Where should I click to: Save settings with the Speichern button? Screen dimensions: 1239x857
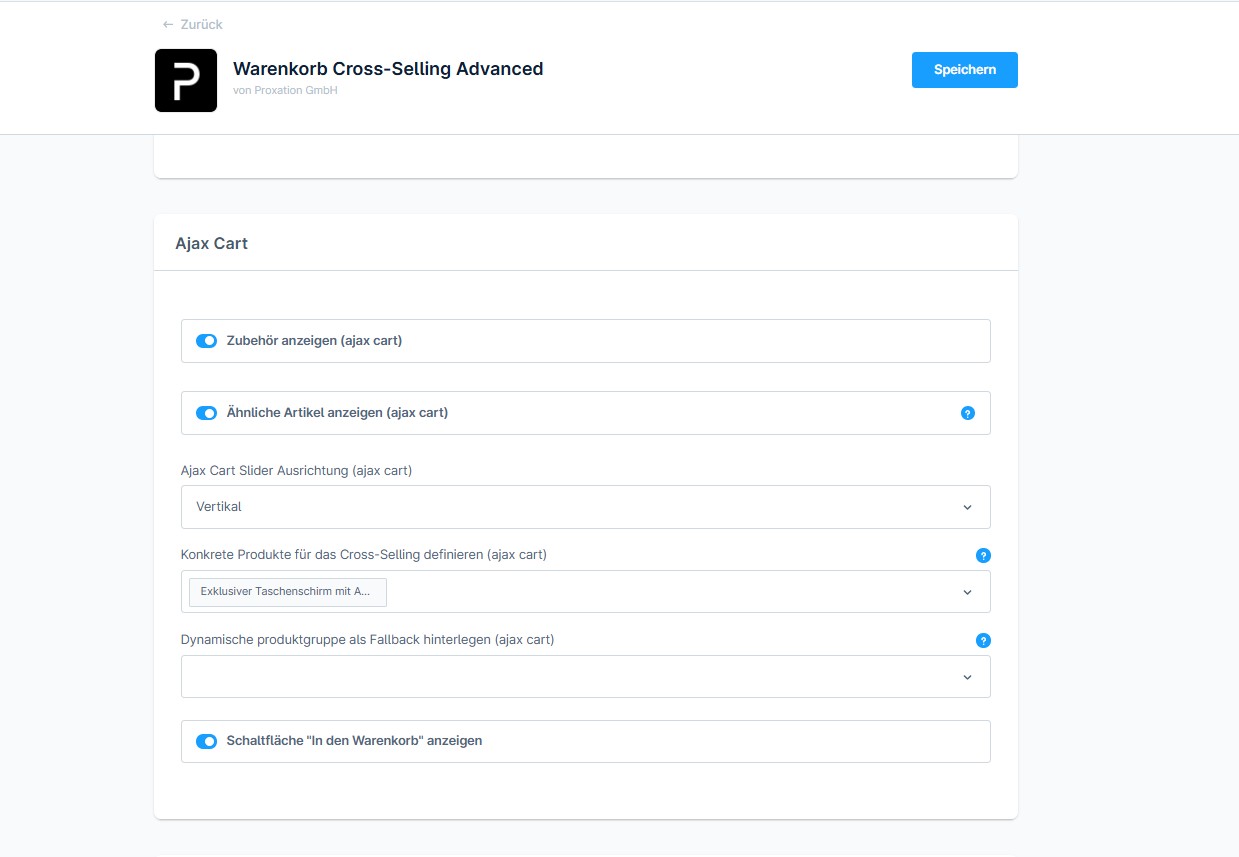[x=964, y=70]
